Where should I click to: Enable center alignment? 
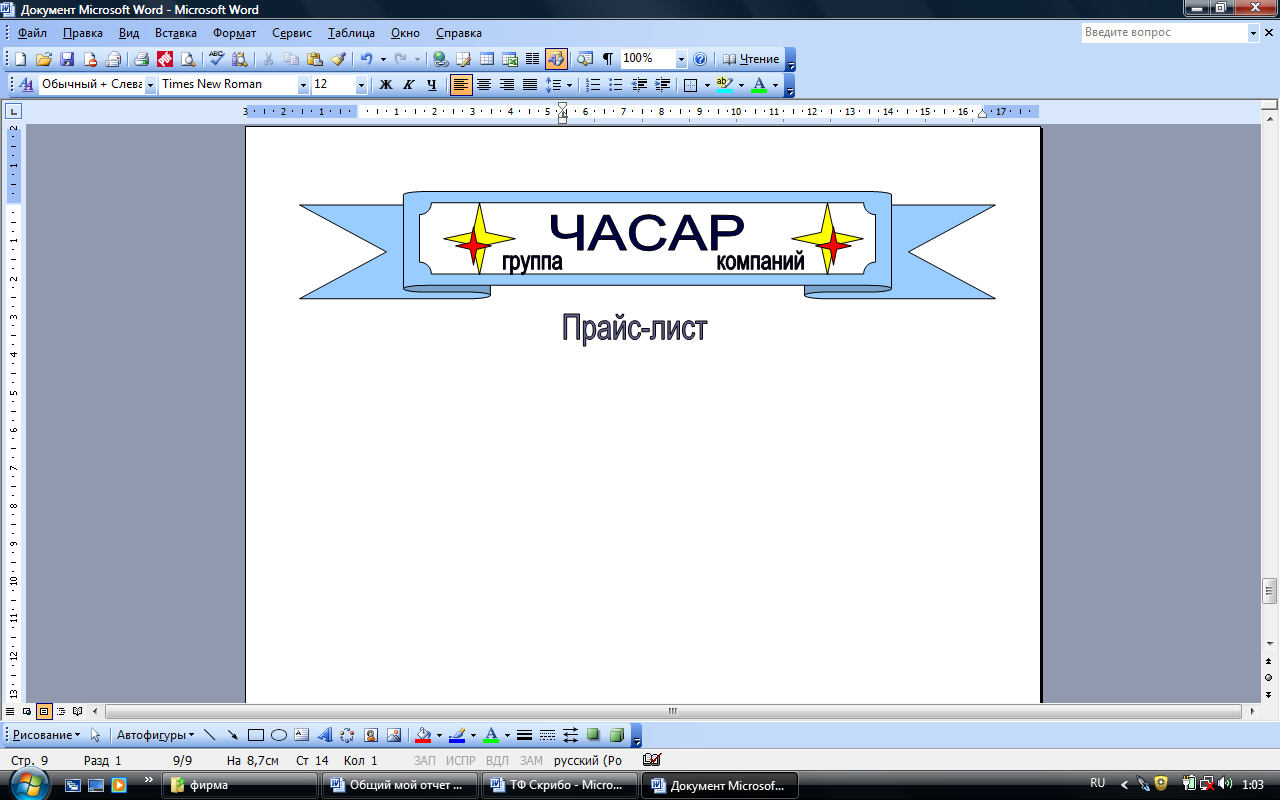pos(484,85)
